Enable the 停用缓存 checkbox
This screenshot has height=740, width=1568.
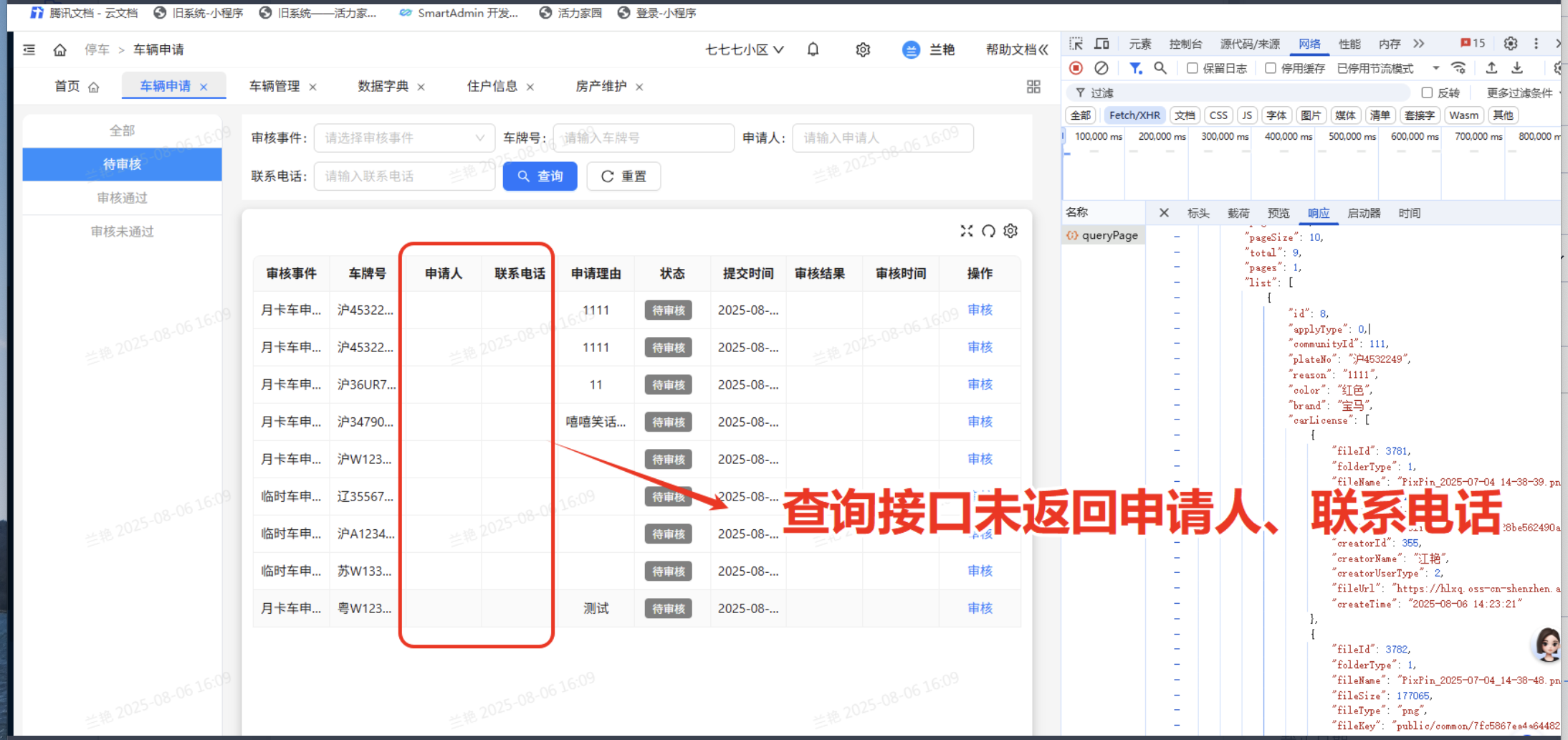1271,68
